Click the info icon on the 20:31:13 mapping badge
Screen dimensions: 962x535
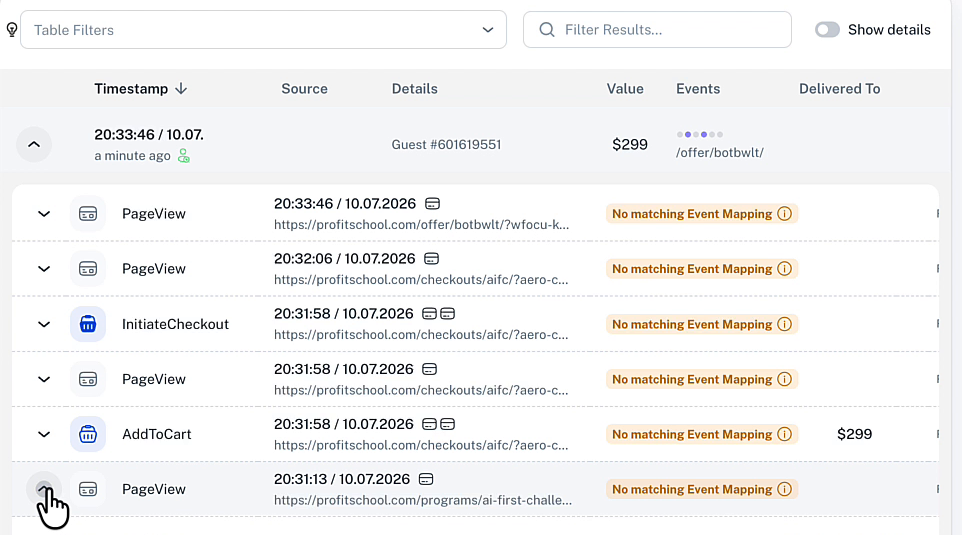click(784, 489)
